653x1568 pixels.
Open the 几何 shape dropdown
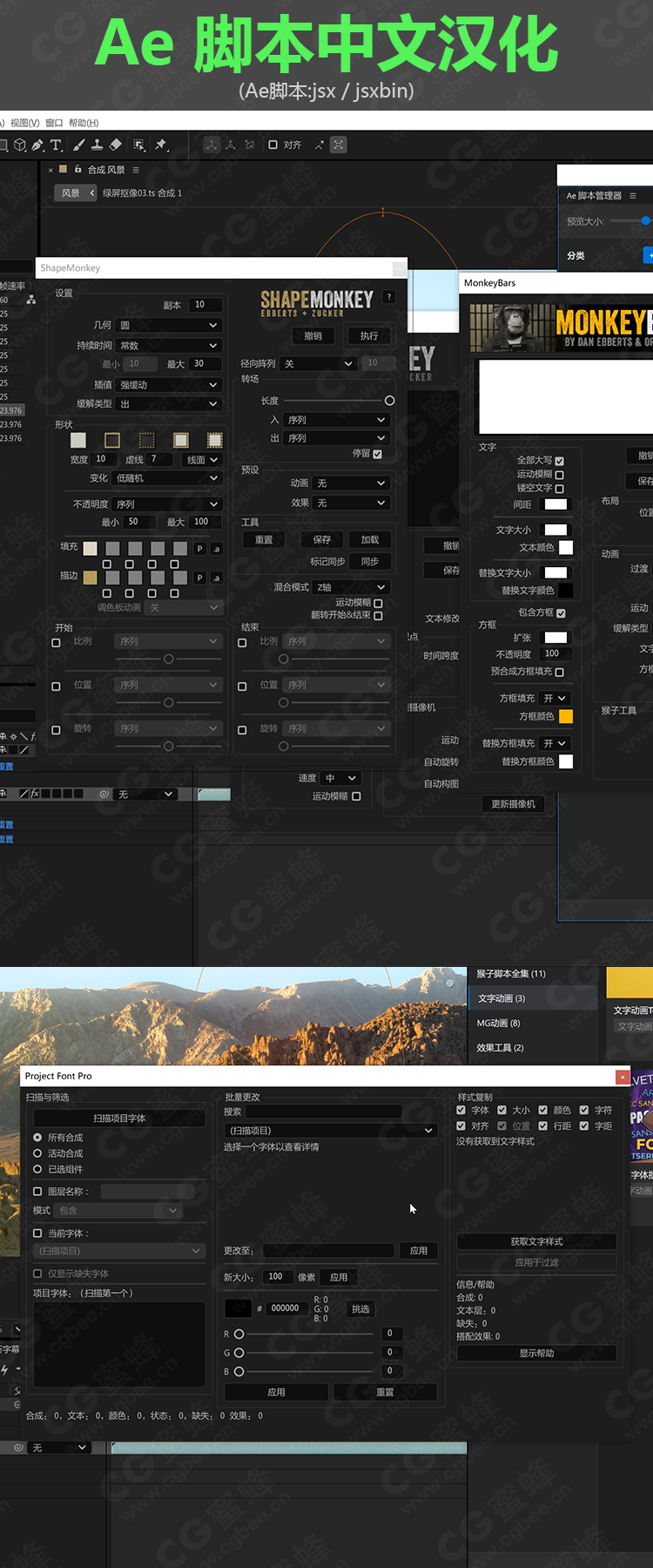tap(168, 325)
